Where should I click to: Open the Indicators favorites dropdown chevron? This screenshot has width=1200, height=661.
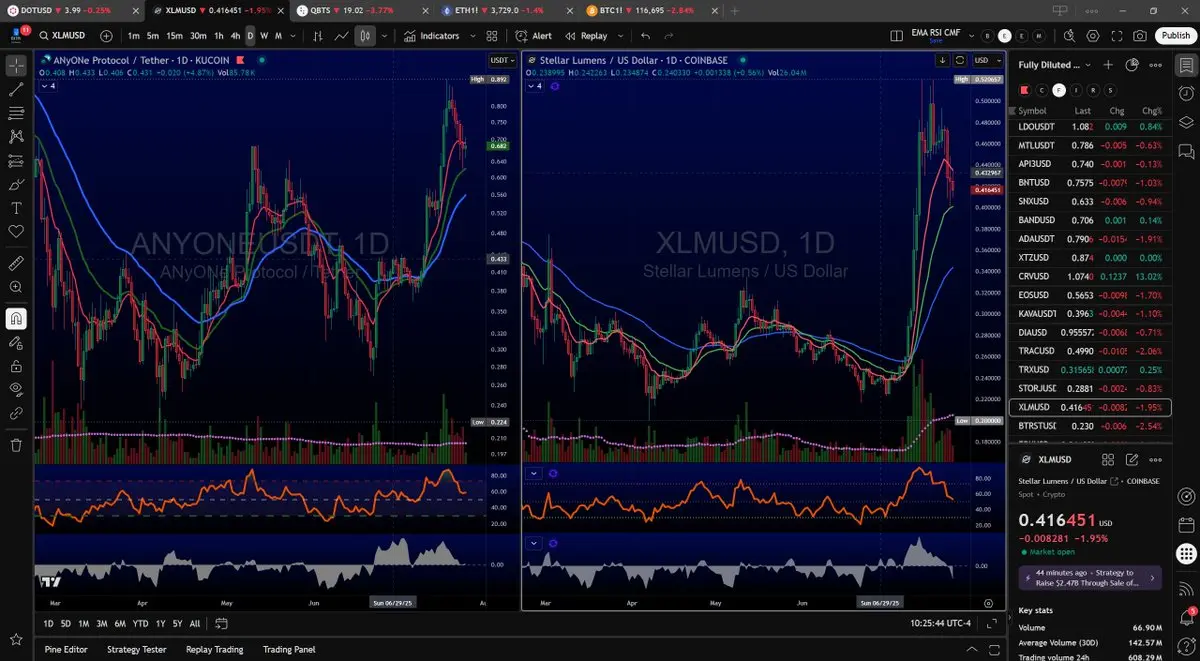click(473, 35)
